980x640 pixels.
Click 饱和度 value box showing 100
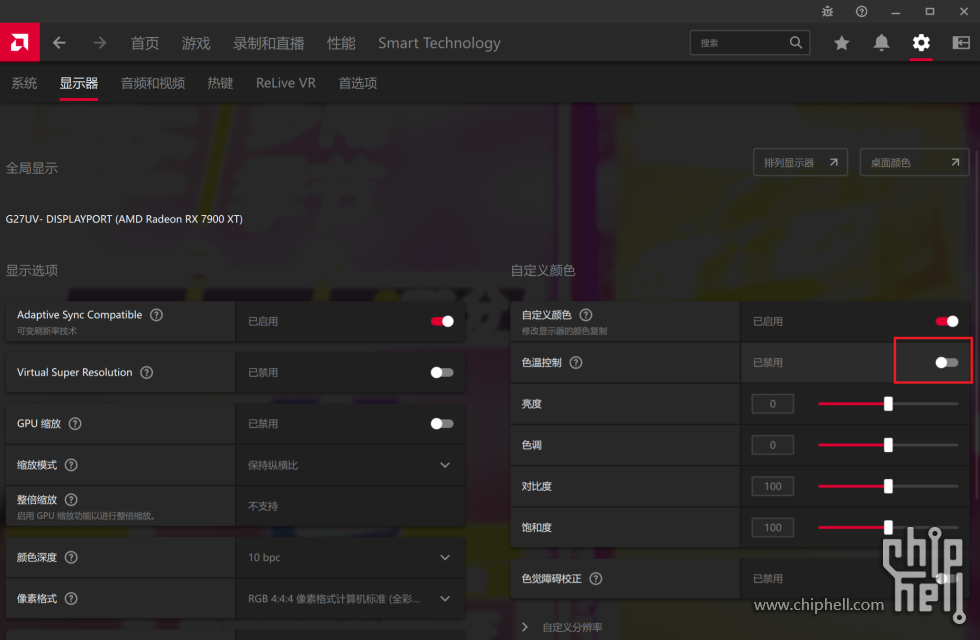point(772,528)
